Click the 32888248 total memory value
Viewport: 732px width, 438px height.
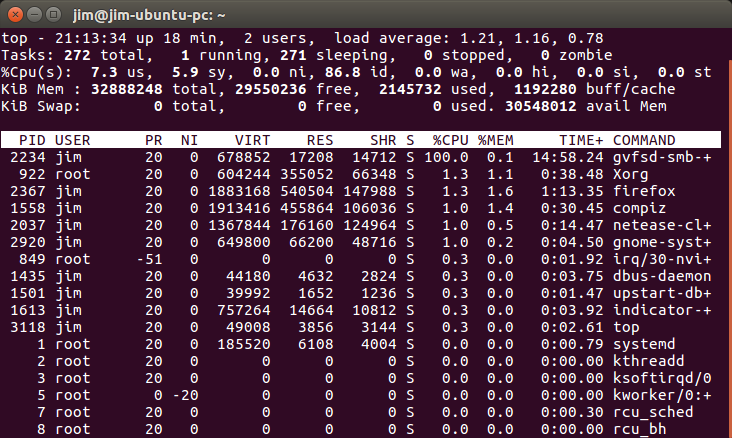(x=127, y=89)
